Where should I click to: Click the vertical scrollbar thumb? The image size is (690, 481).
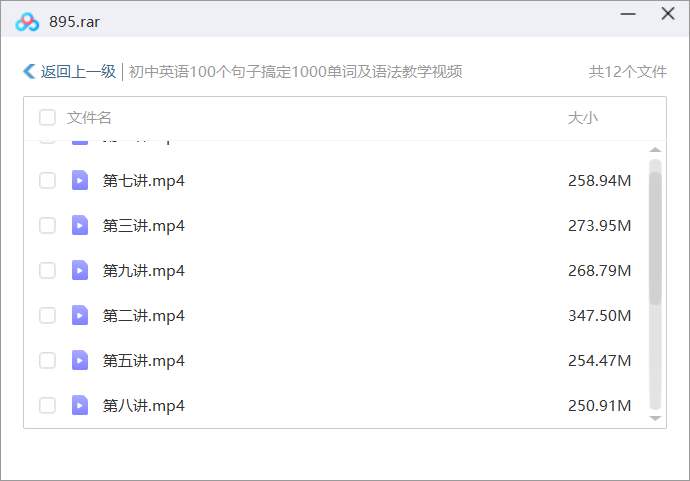[656, 235]
